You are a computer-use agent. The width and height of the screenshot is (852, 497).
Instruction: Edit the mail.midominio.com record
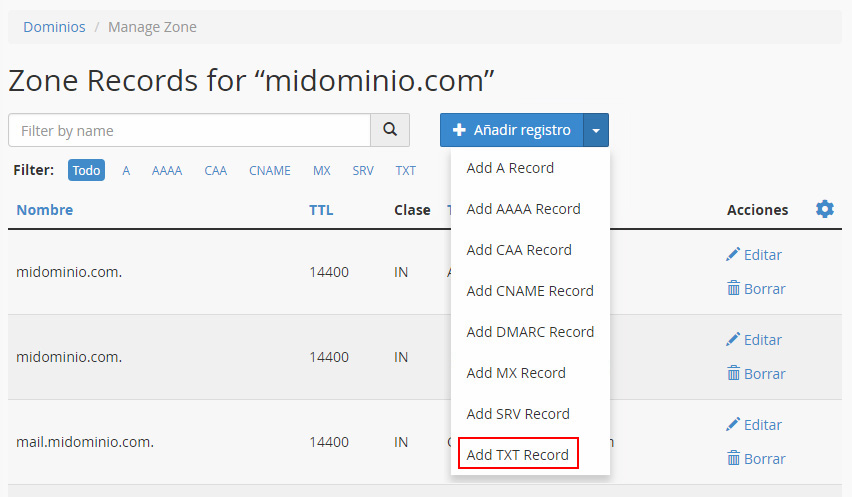pos(754,425)
